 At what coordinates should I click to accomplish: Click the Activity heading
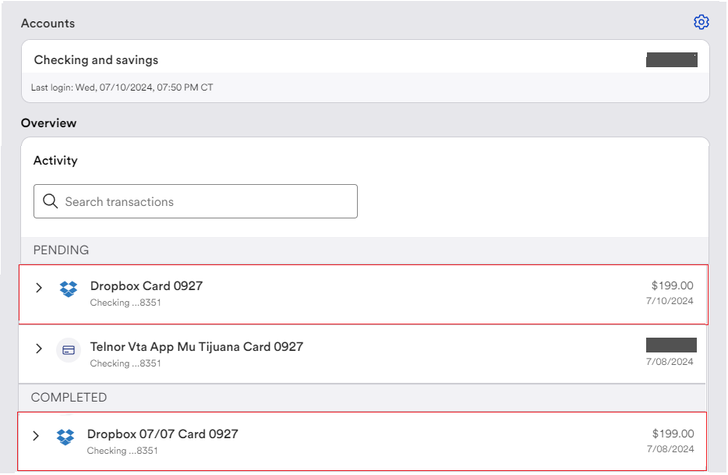tap(55, 161)
